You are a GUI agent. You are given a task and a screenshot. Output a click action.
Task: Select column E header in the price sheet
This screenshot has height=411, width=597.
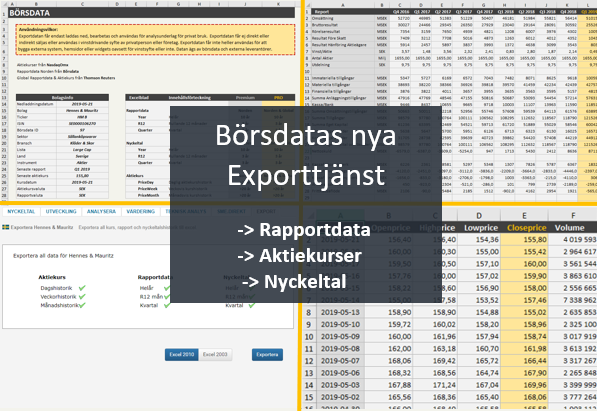pos(524,216)
